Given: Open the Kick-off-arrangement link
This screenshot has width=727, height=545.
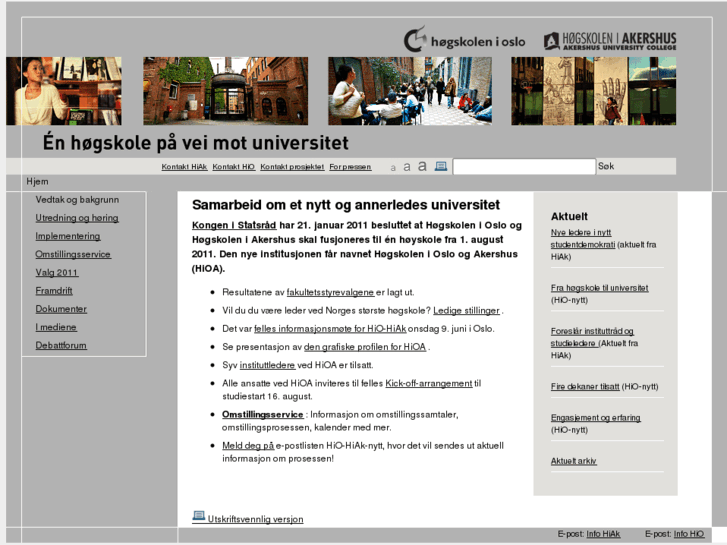Looking at the screenshot, I should (429, 383).
